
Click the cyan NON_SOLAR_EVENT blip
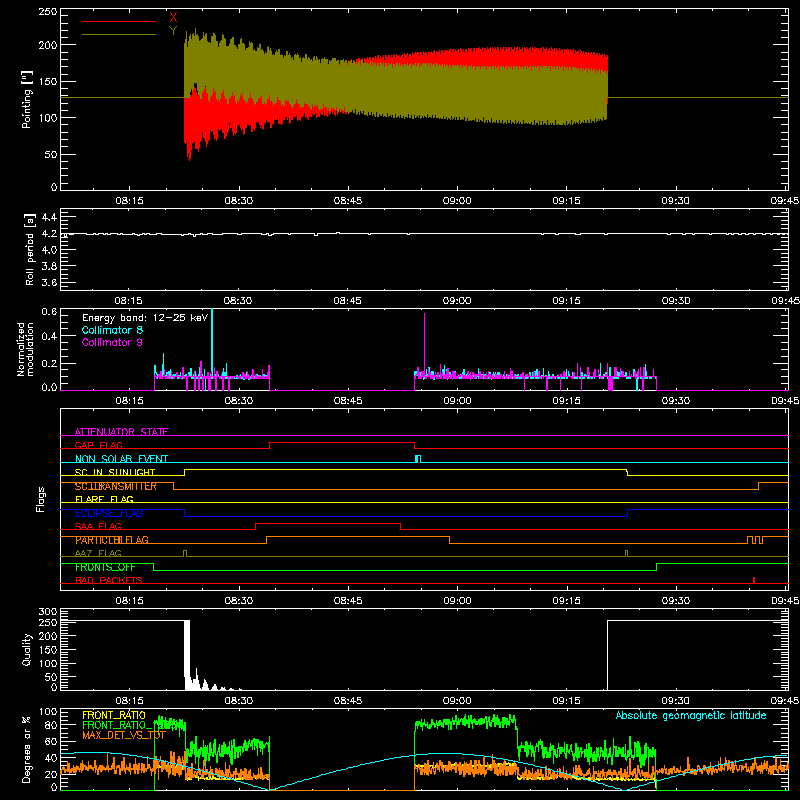(418, 459)
